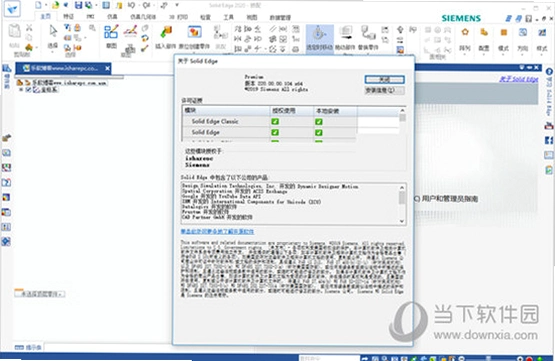Click the Solid Edge application button

[x=12, y=8]
